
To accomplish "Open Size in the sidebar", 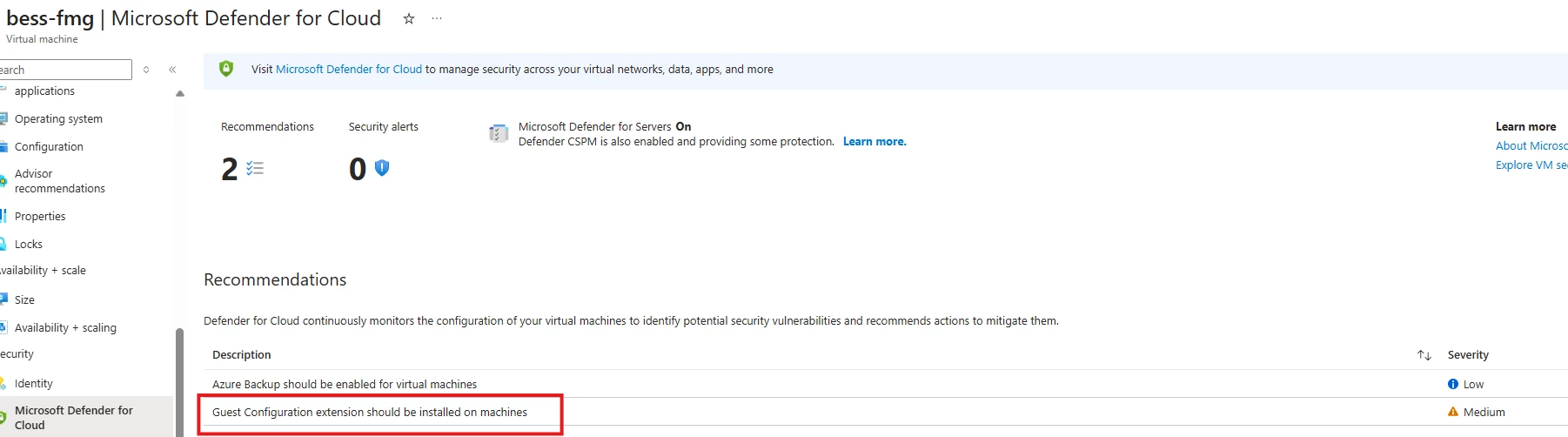I will pos(24,299).
